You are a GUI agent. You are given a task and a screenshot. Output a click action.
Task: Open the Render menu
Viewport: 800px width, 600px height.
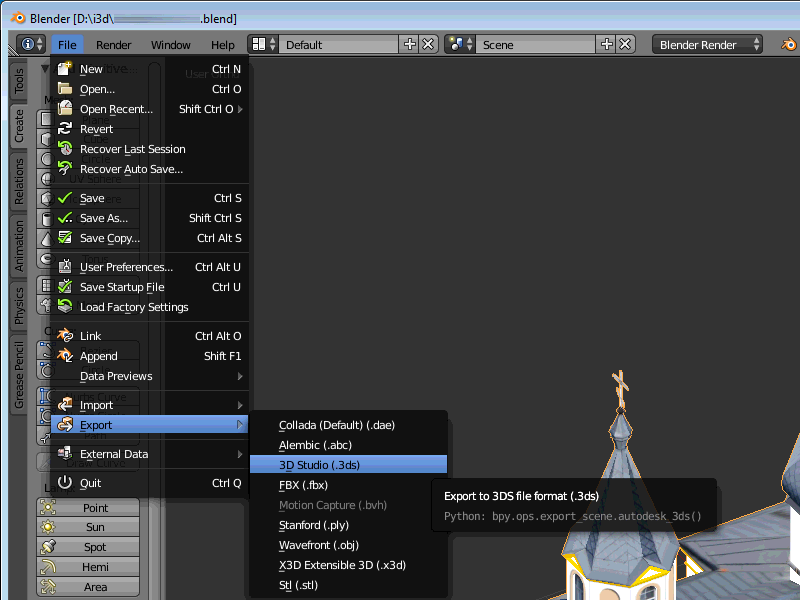tap(113, 45)
